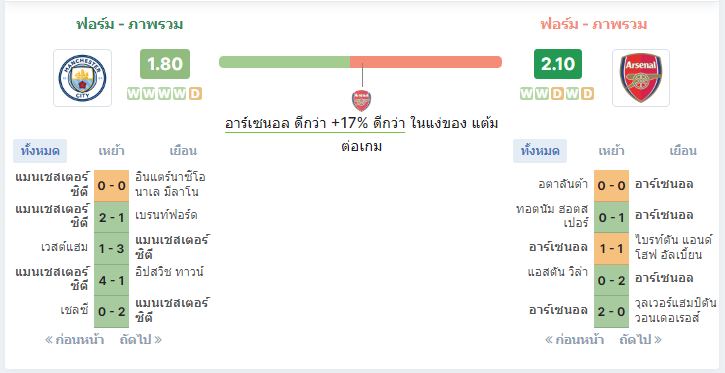Switch to Arsenal's เยือน tab

[x=683, y=151]
